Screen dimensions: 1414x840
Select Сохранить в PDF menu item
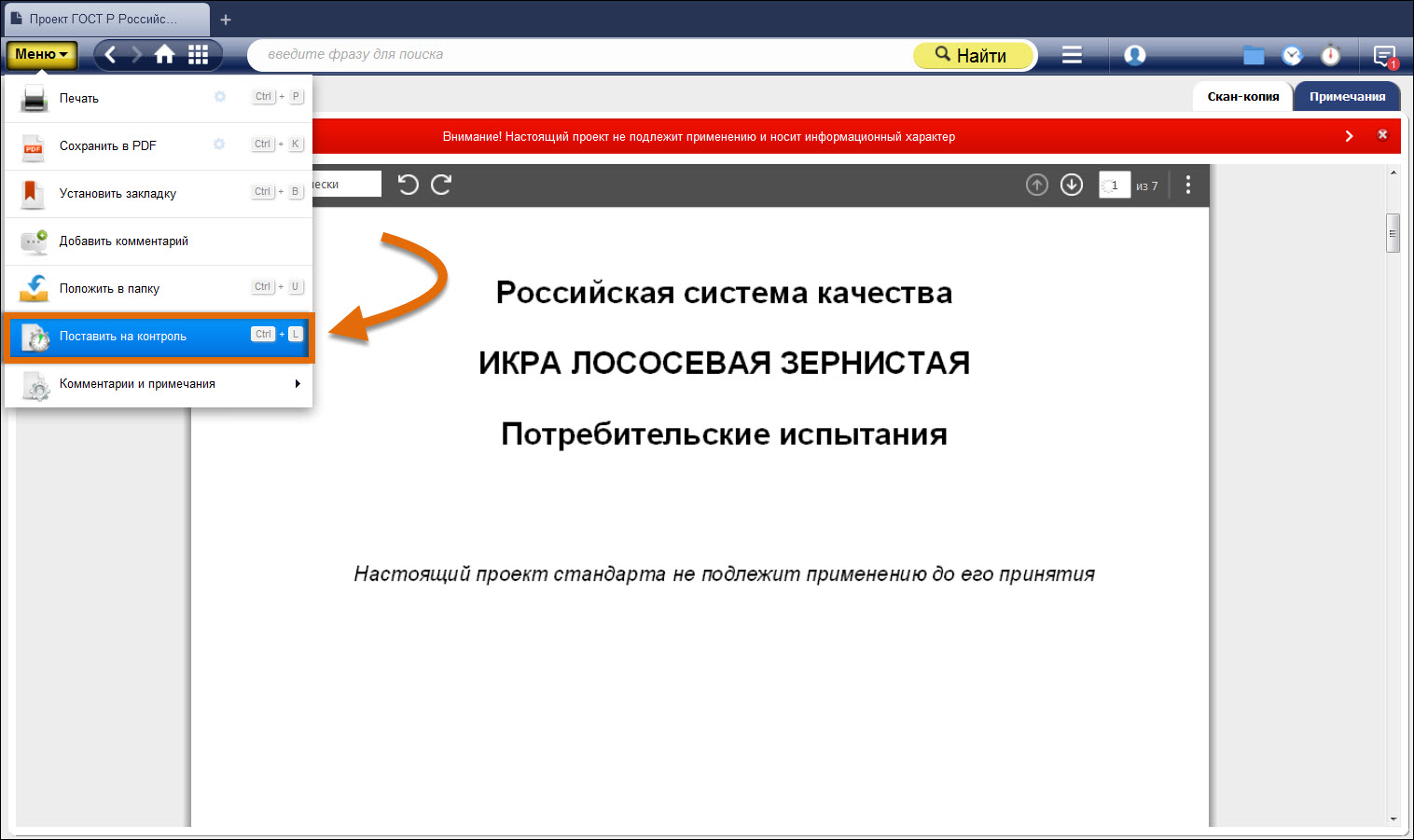point(159,145)
